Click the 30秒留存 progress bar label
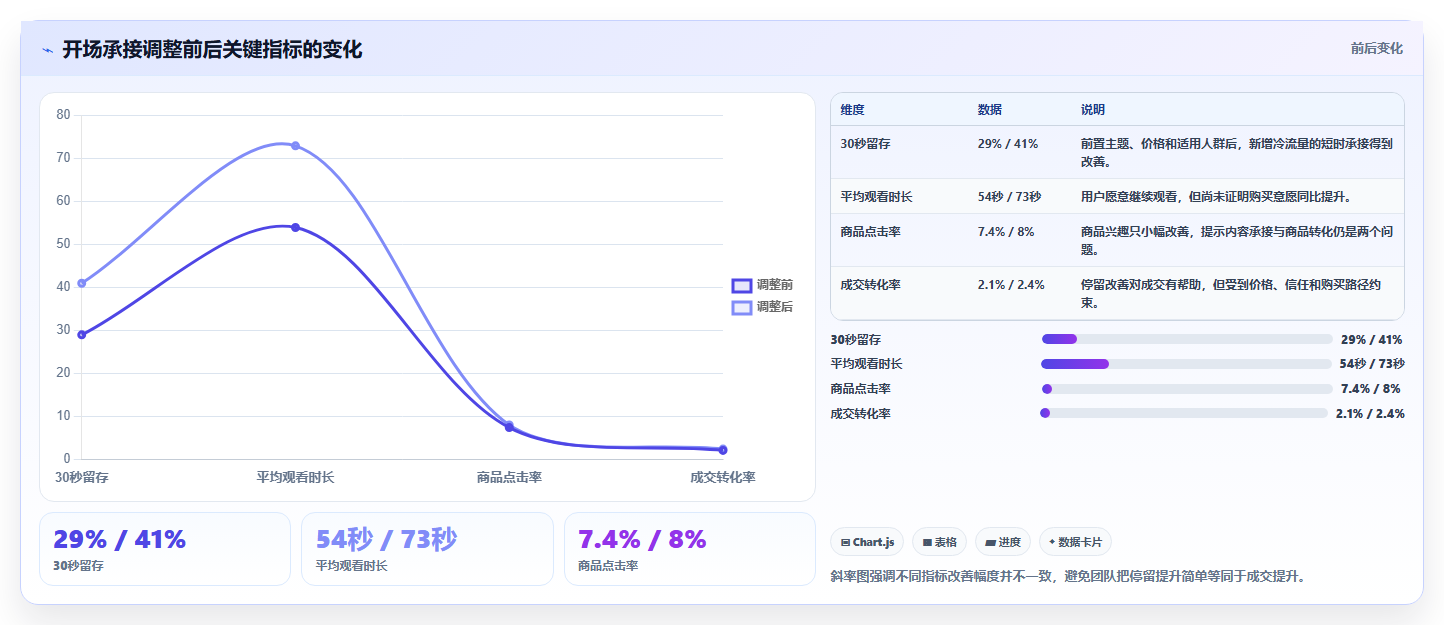 point(856,339)
